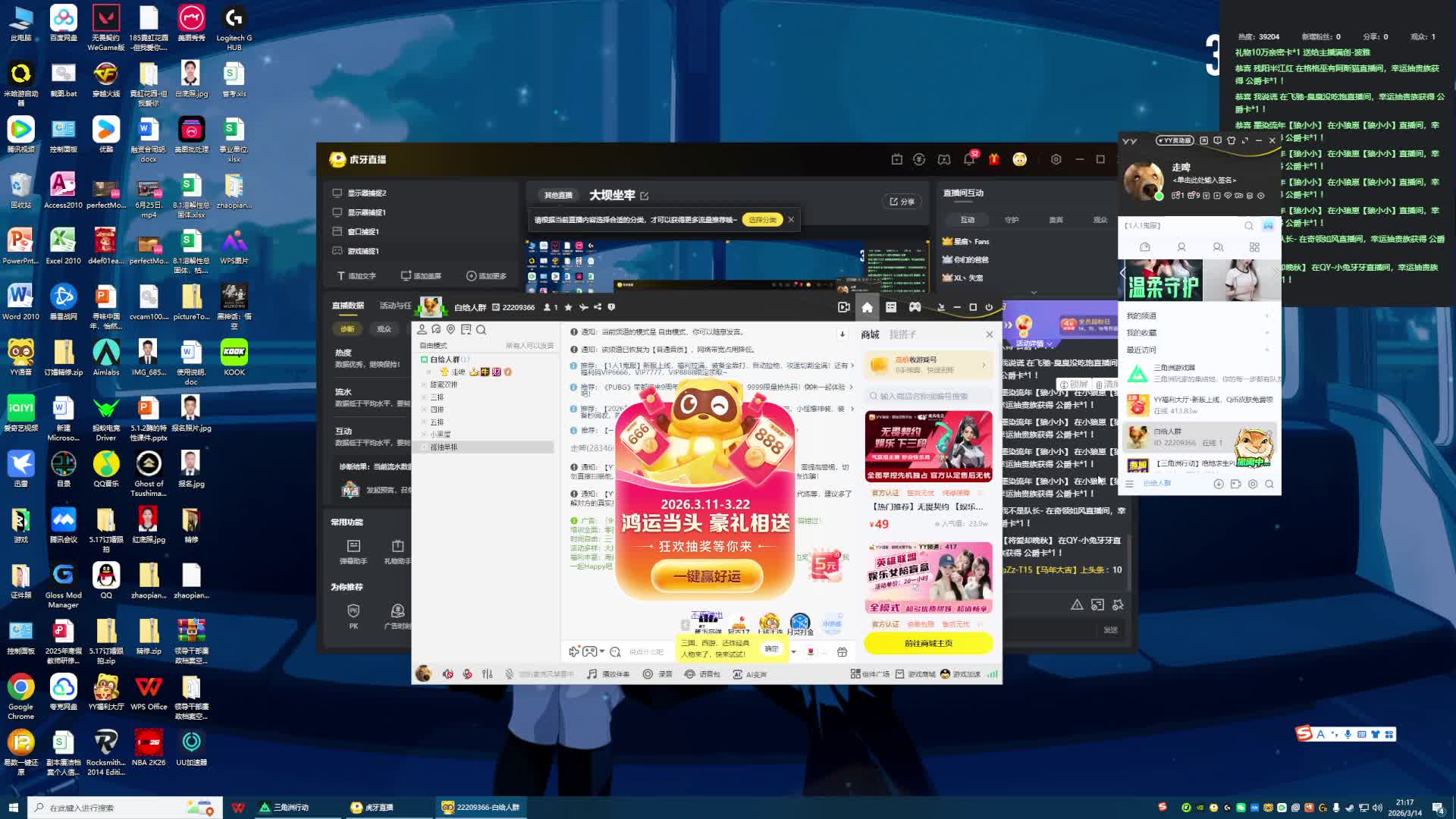The width and height of the screenshot is (1456, 819).
Task: Click the red gift box icon in Huya header
Action: 994,159
